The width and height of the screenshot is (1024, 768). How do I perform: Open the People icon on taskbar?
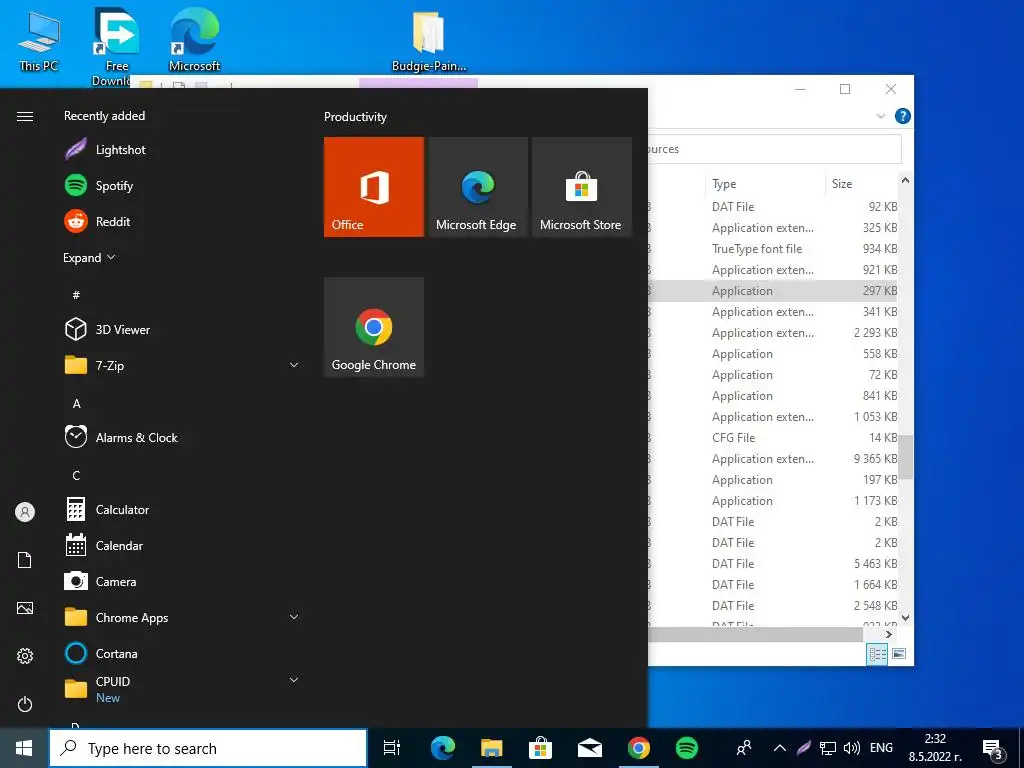point(744,748)
